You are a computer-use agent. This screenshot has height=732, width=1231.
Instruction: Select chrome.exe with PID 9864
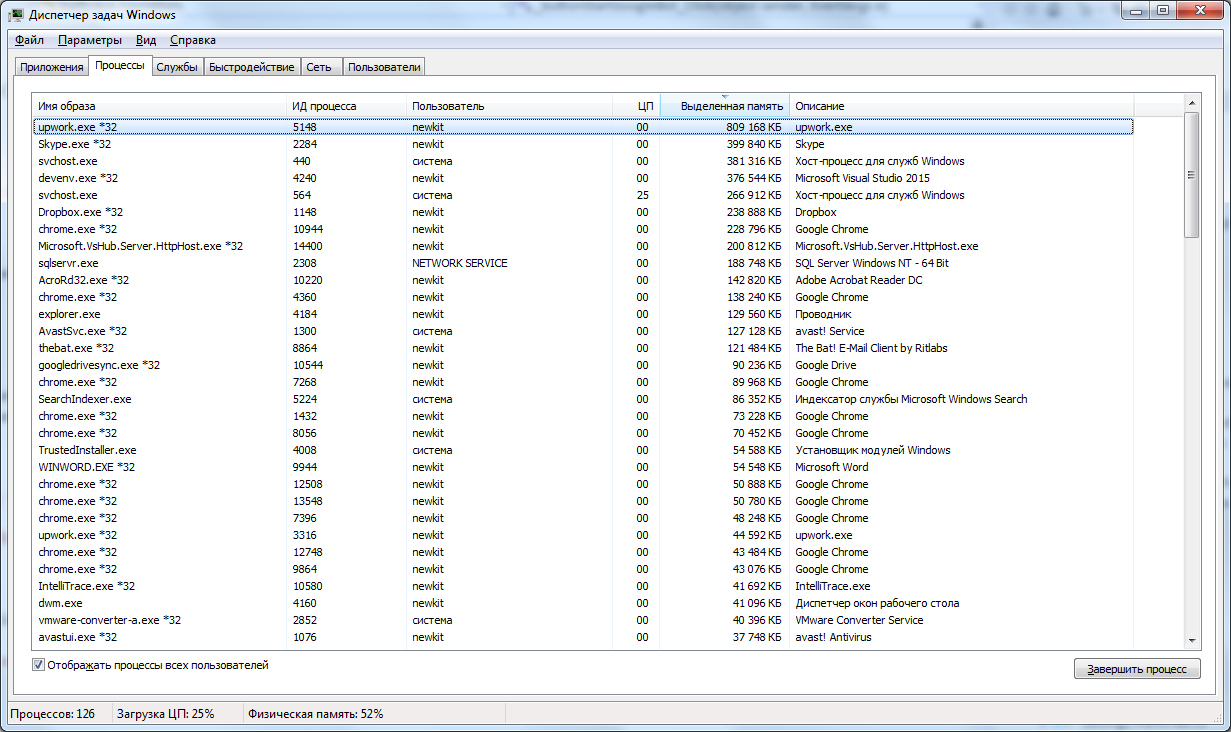(583, 569)
